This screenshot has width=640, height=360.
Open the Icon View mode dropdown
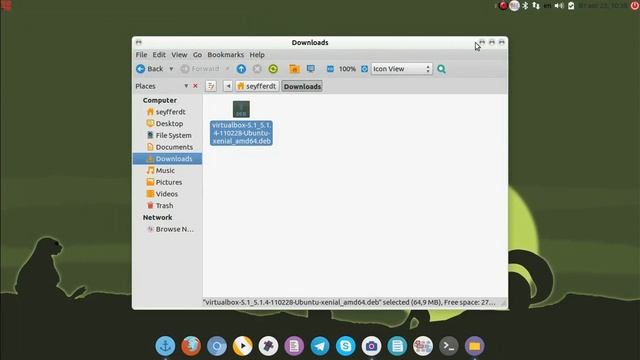pos(402,69)
